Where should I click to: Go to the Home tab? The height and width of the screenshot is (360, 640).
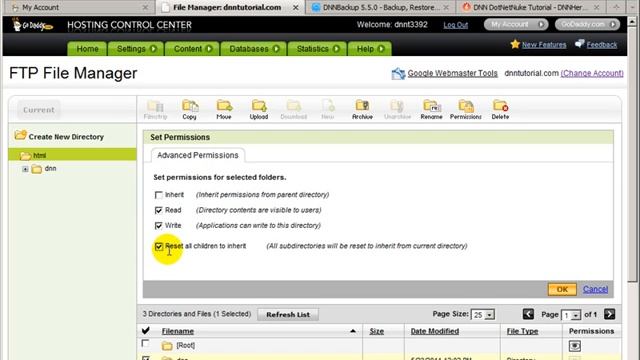(87, 49)
